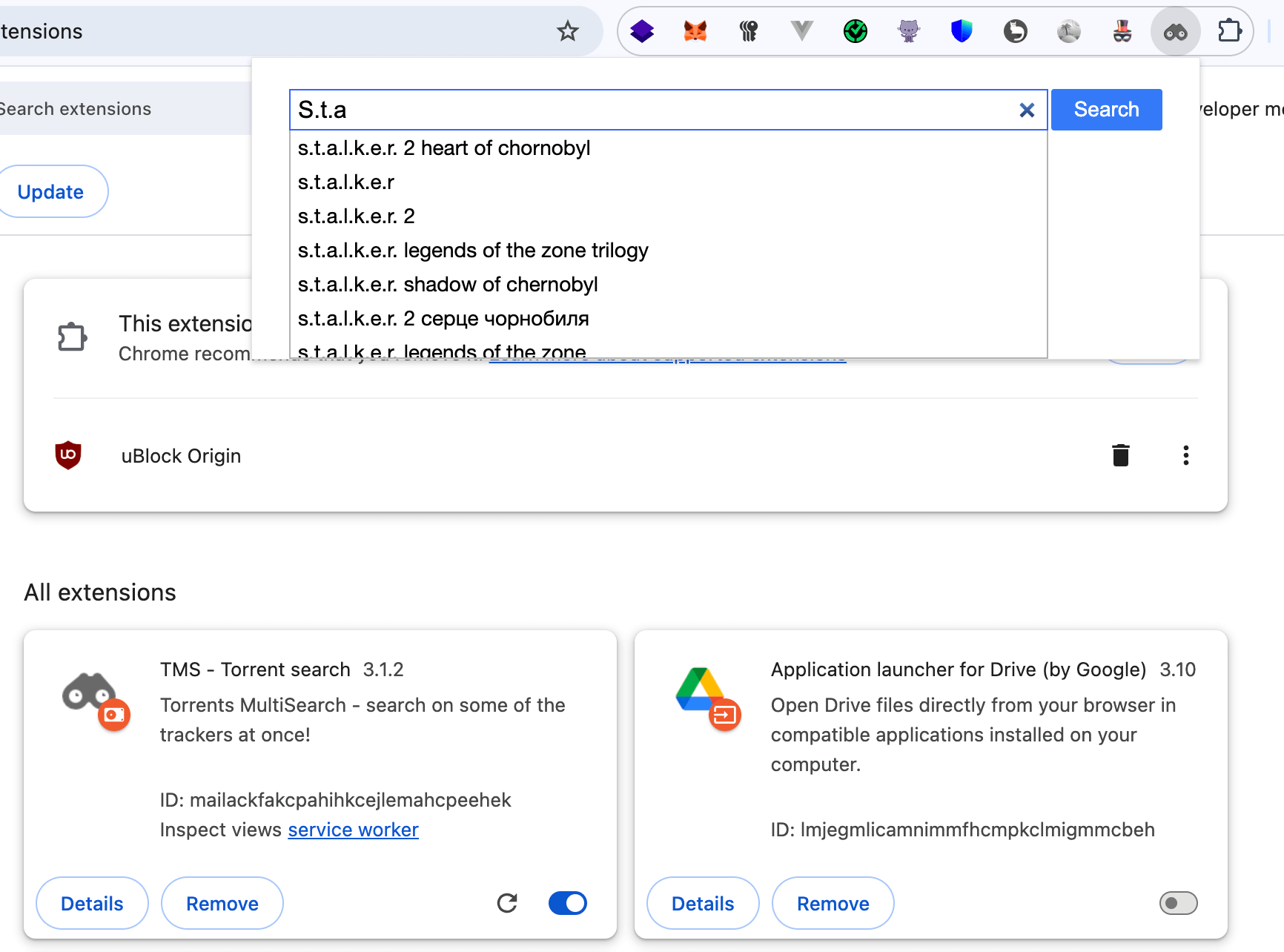Image resolution: width=1284 pixels, height=952 pixels.
Task: Open the service worker inspect link
Action: point(354,830)
